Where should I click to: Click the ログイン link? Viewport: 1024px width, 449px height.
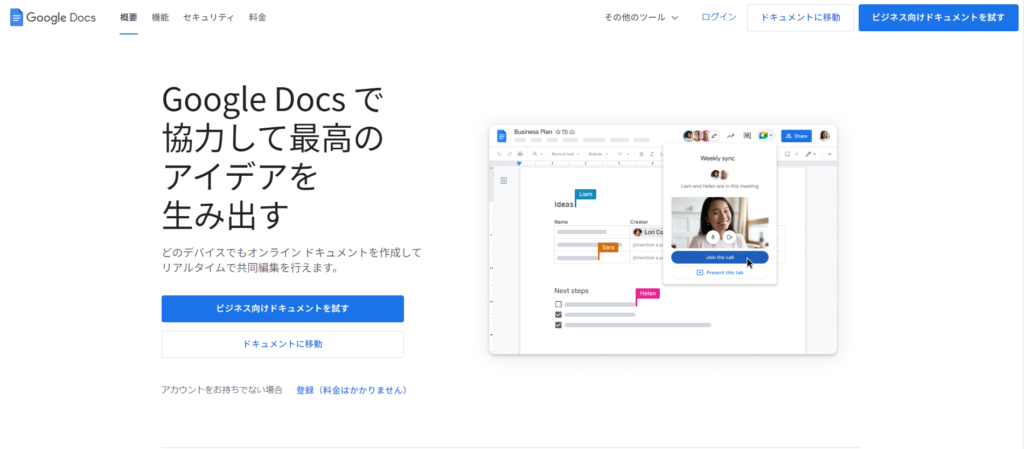point(719,17)
